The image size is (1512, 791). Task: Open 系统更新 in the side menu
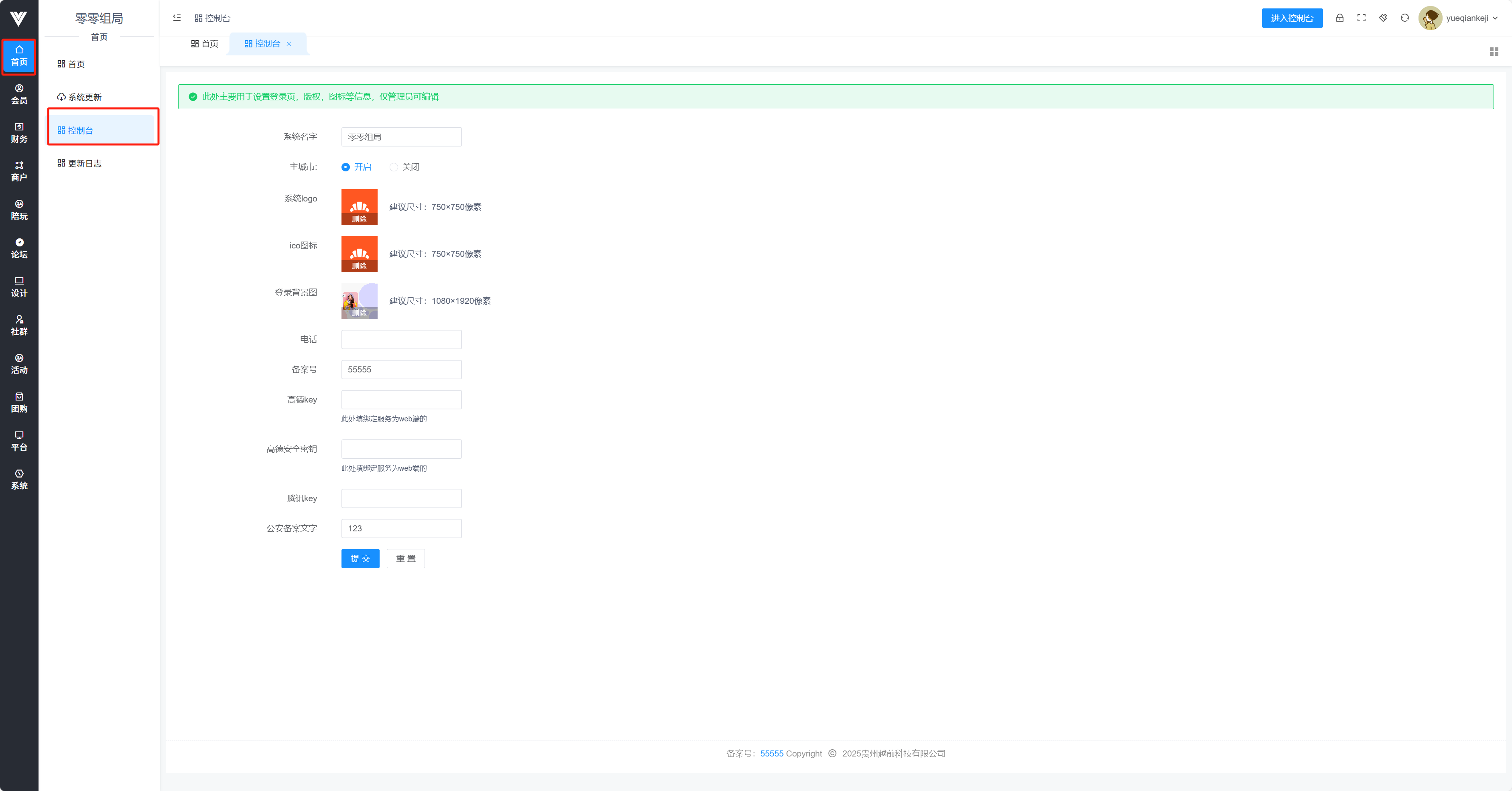[x=85, y=98]
